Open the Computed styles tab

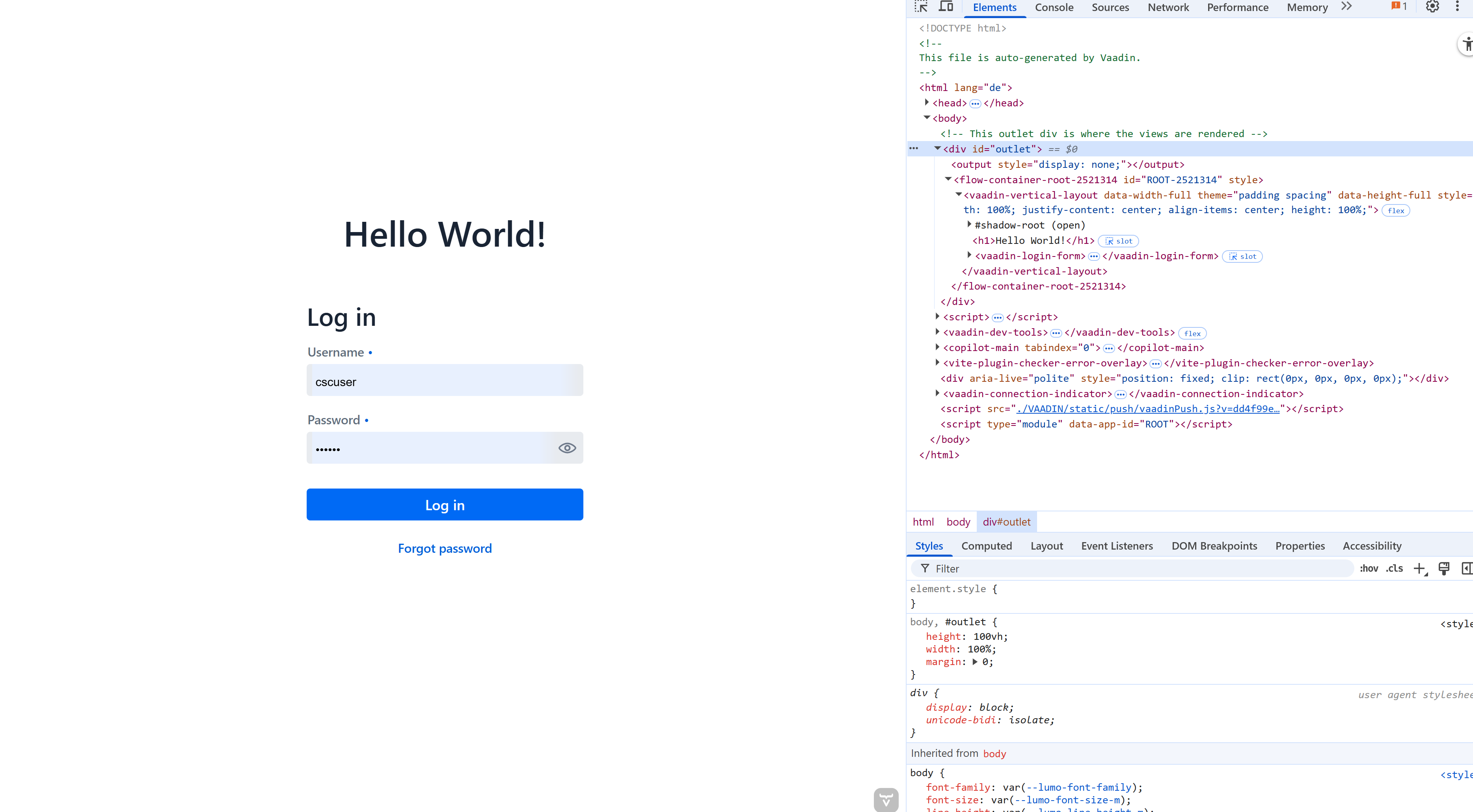(986, 546)
